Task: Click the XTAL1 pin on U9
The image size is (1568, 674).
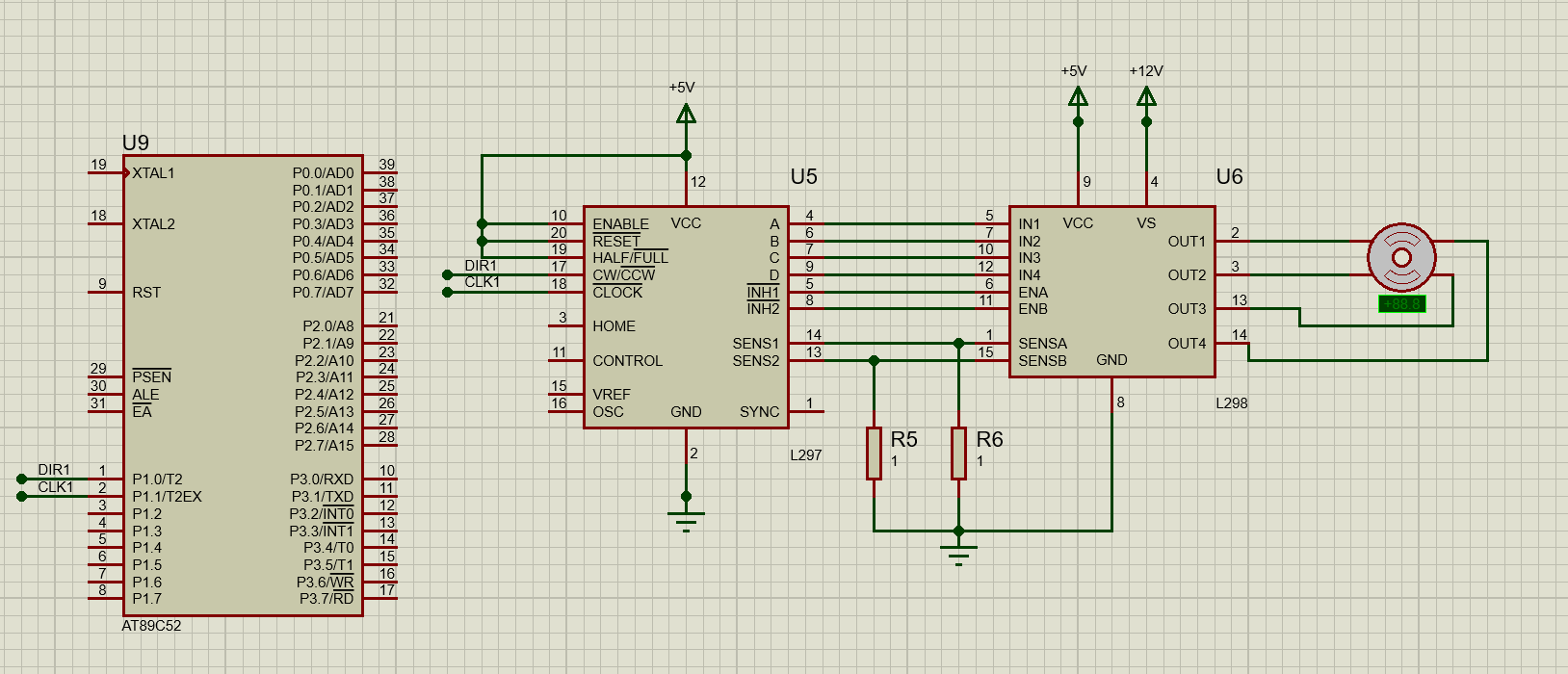Action: click(x=106, y=173)
